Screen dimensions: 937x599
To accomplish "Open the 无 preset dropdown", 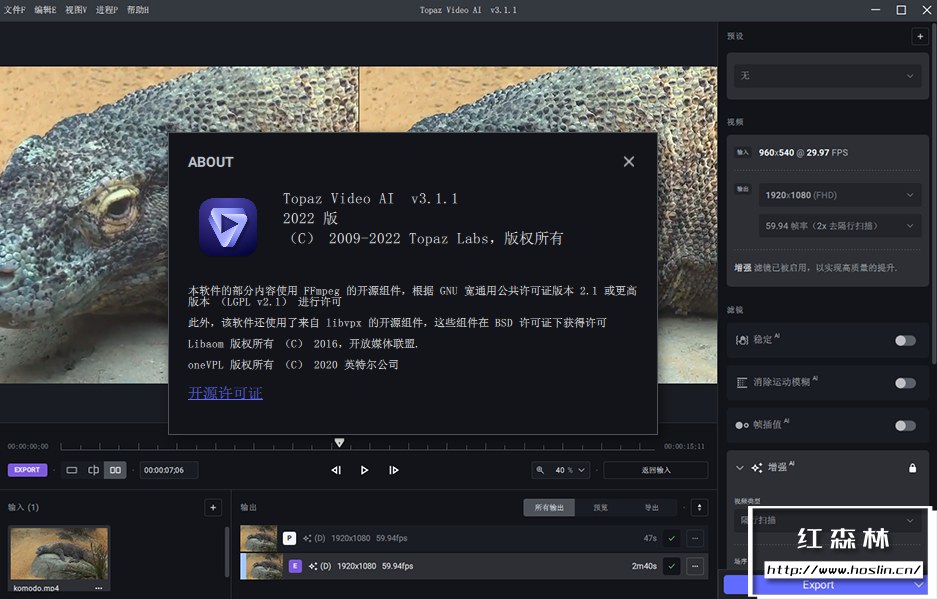I will click(x=828, y=76).
